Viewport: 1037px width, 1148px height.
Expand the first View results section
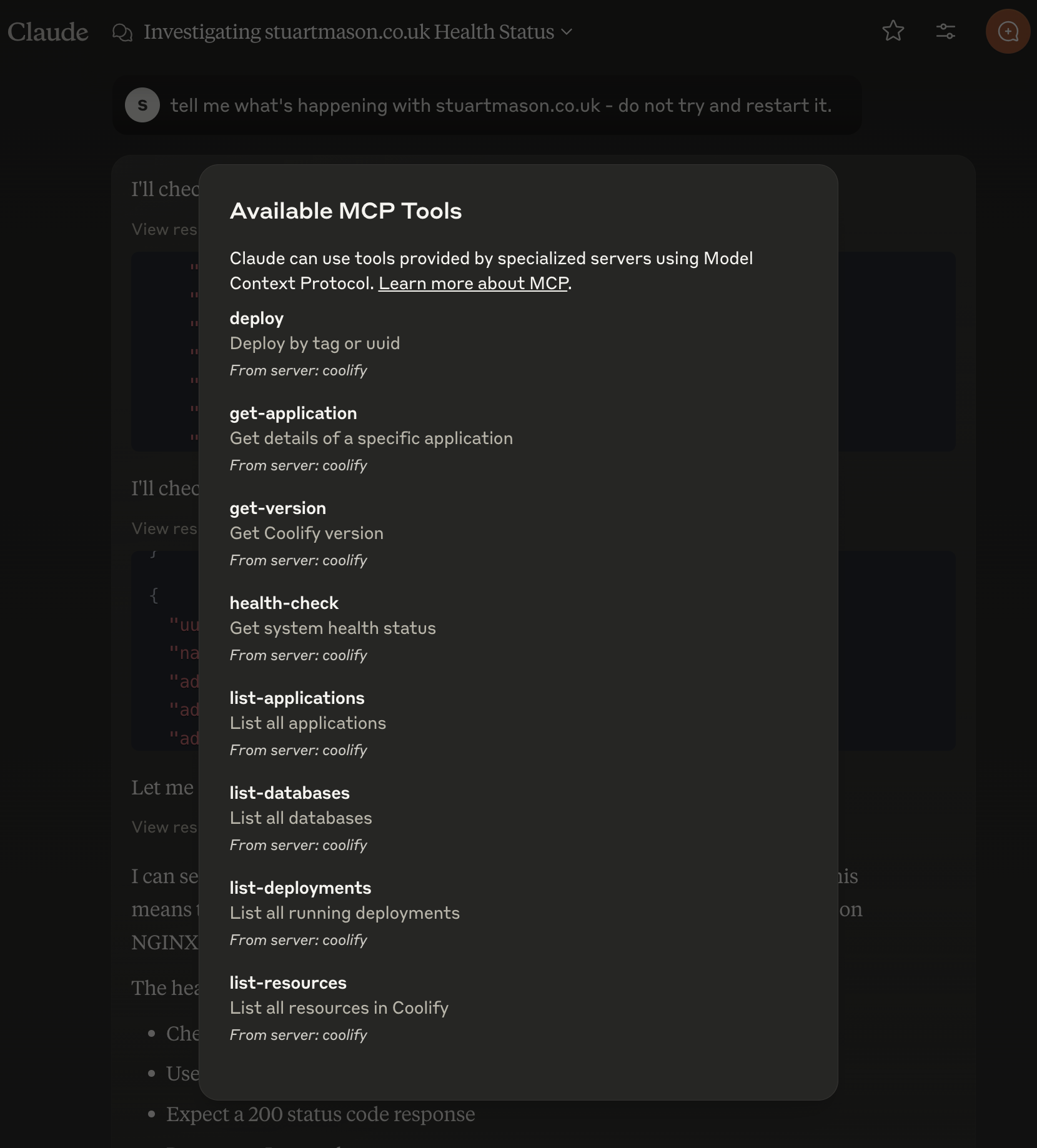tap(165, 229)
